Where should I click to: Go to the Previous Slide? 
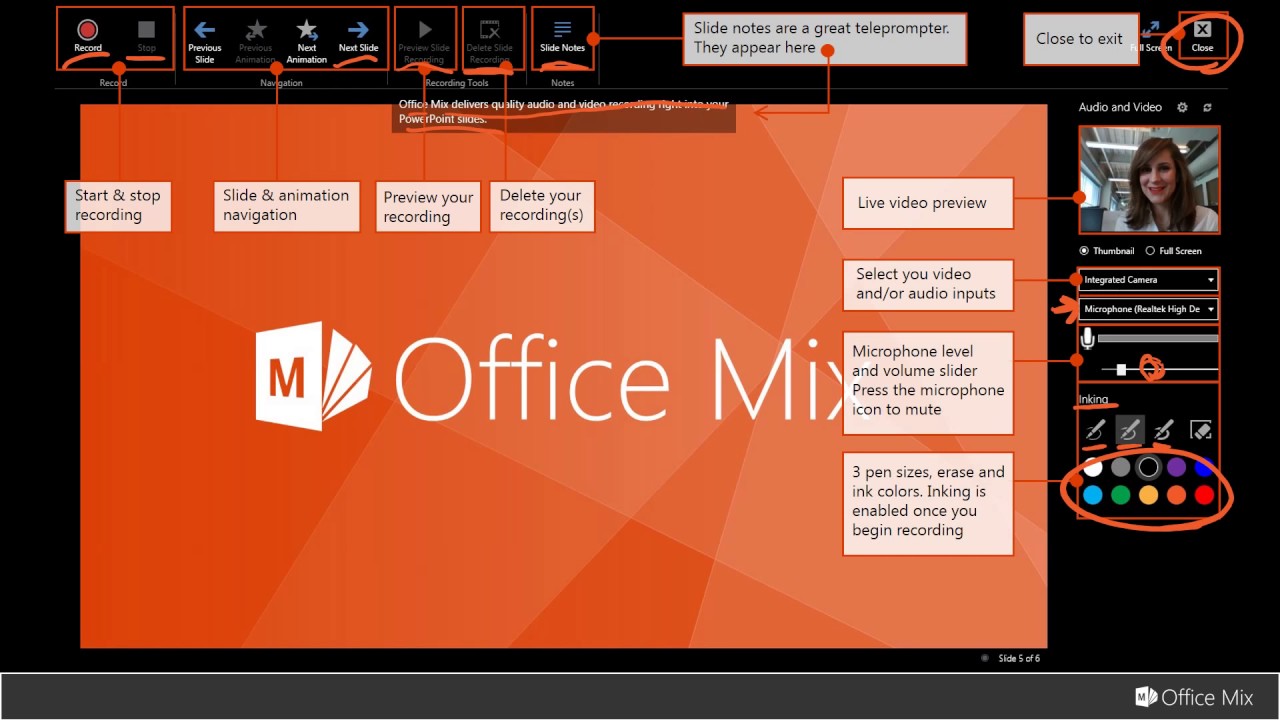coord(205,41)
